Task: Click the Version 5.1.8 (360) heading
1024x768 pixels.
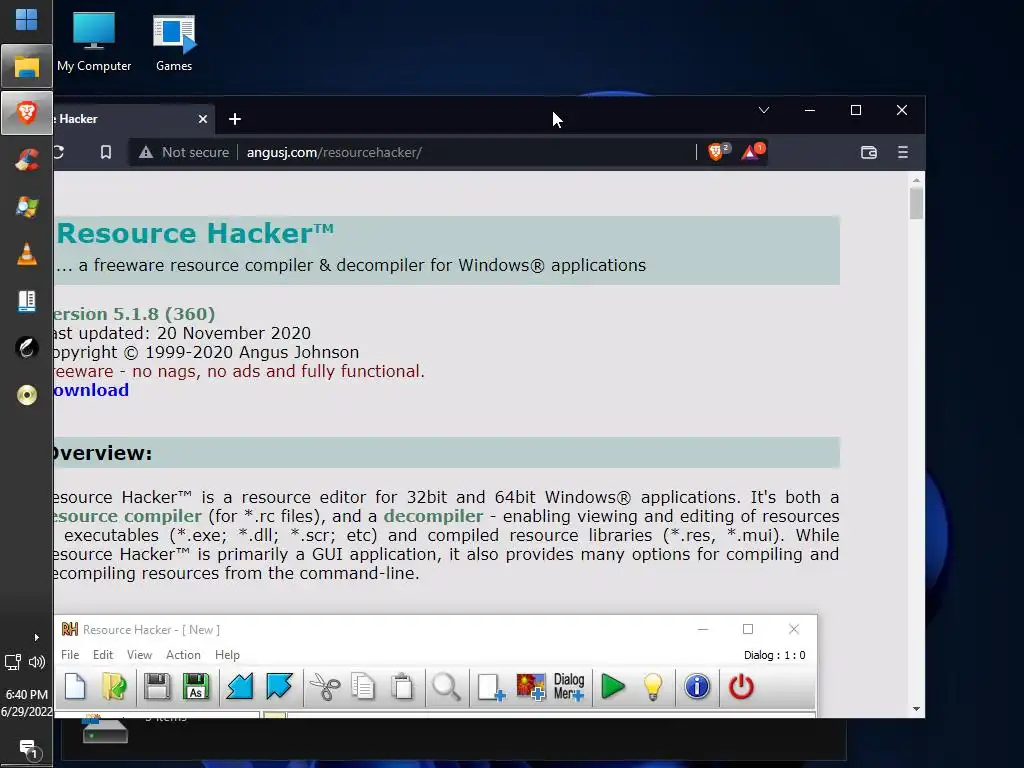Action: point(135,314)
